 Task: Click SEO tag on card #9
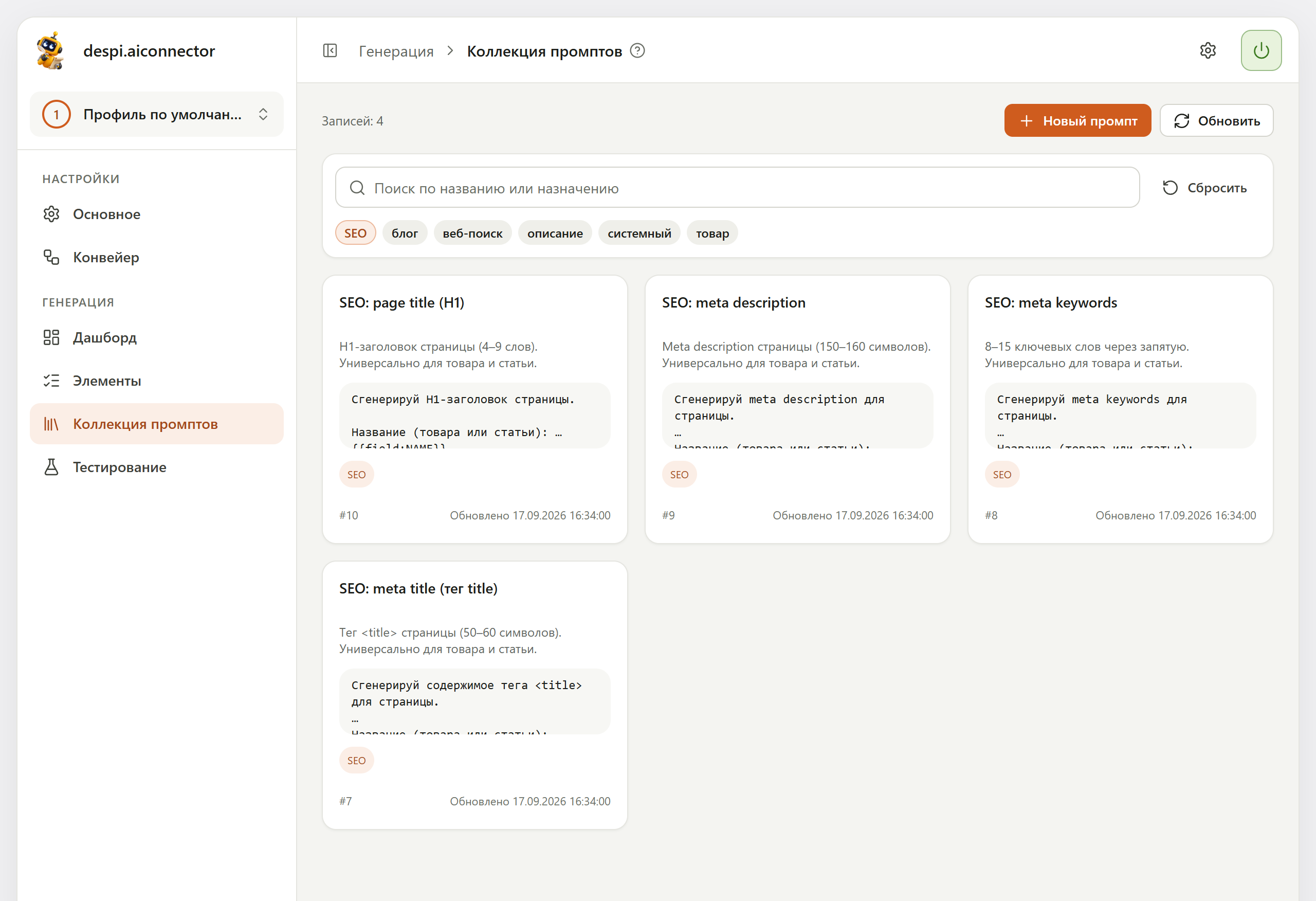click(x=679, y=474)
